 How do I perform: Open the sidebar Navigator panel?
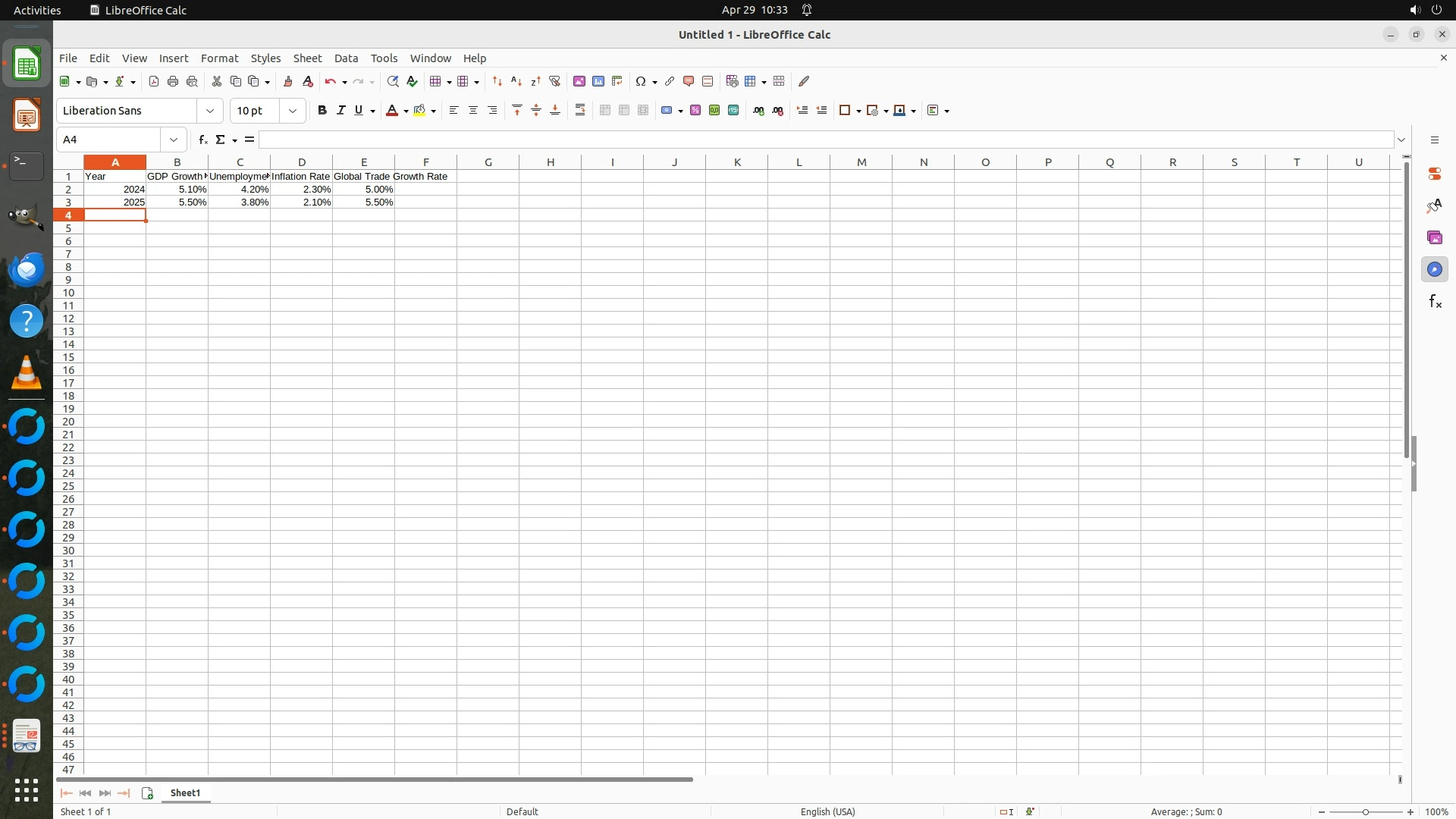point(1435,270)
